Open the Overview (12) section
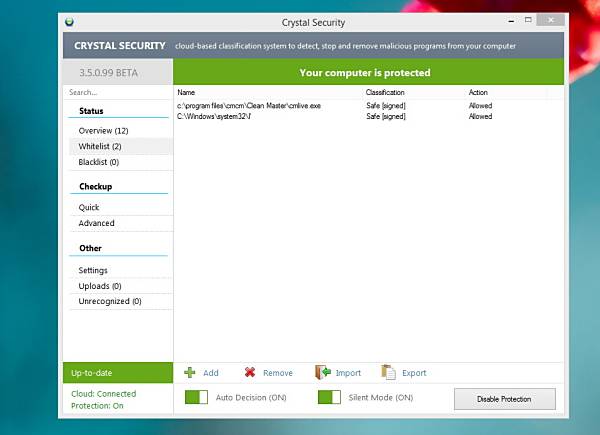This screenshot has height=435, width=600. click(x=103, y=131)
